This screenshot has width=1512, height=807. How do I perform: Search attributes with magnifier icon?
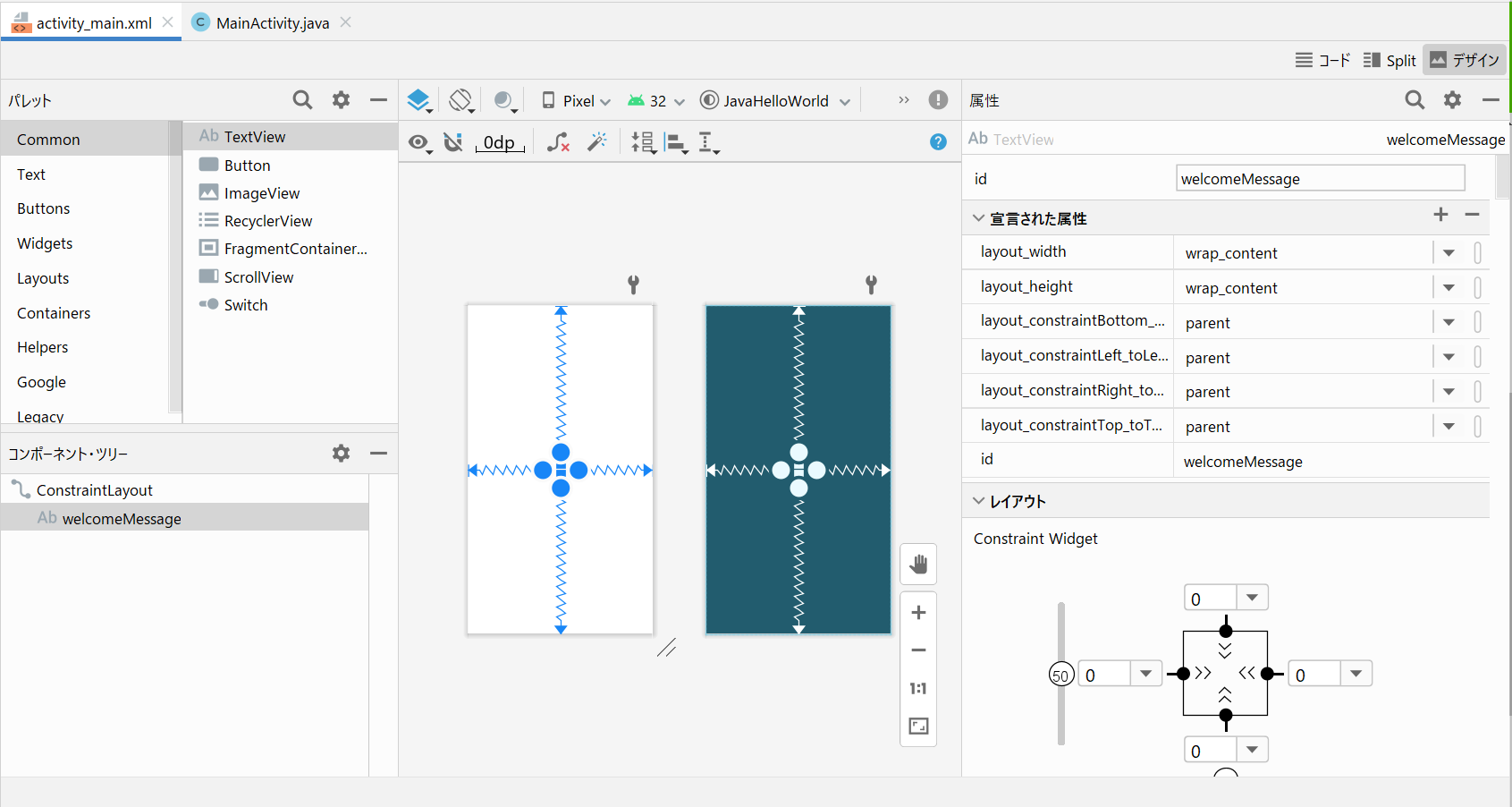tap(1415, 99)
